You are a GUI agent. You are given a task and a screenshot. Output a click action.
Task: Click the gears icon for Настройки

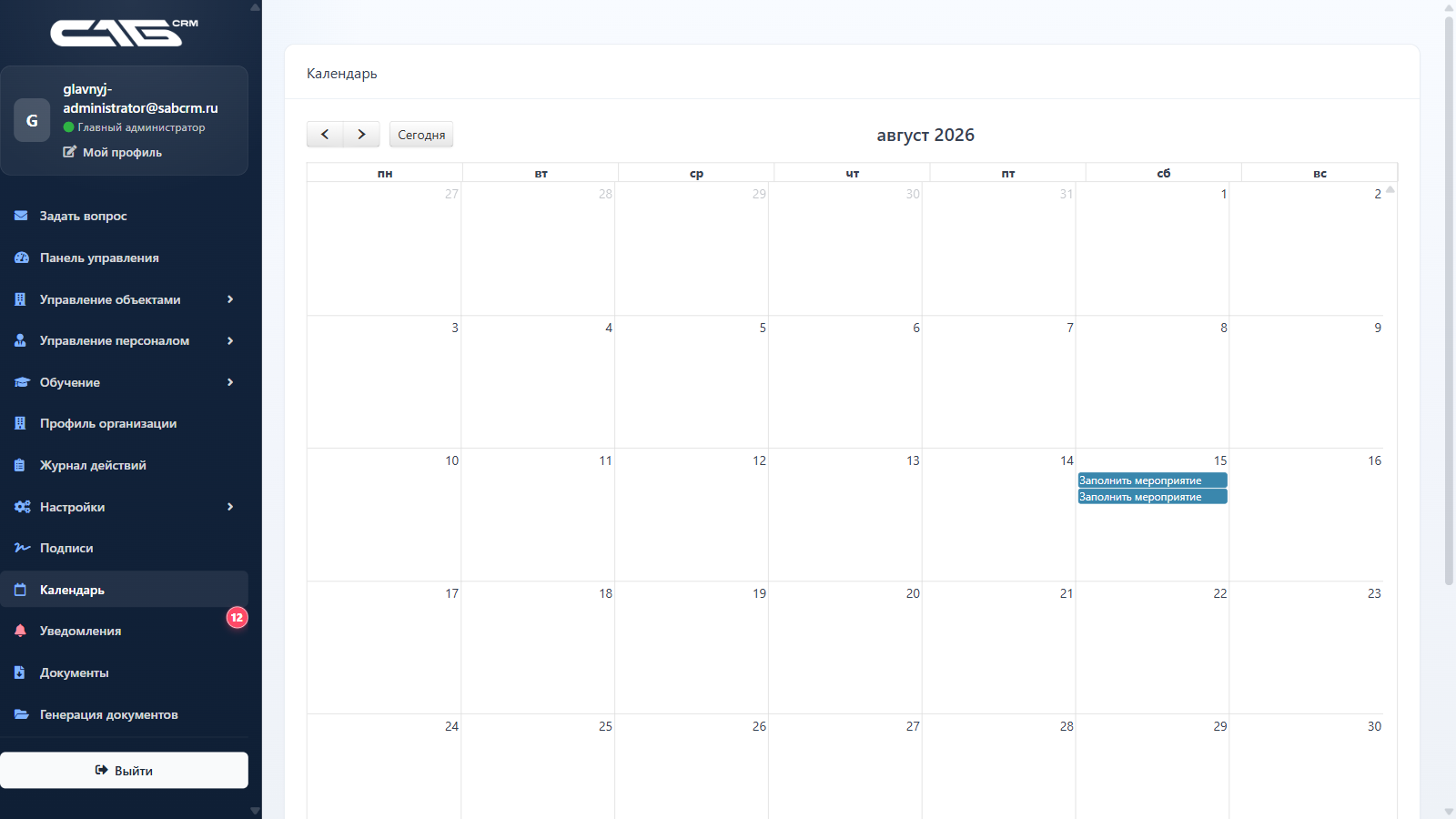[x=23, y=507]
